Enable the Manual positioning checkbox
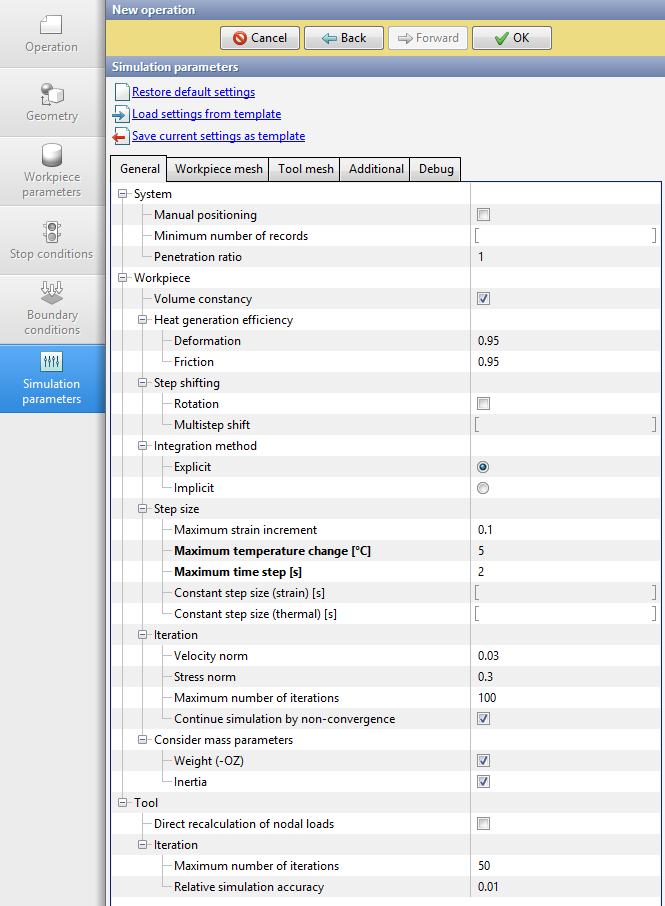The width and height of the screenshot is (665, 906). click(484, 215)
